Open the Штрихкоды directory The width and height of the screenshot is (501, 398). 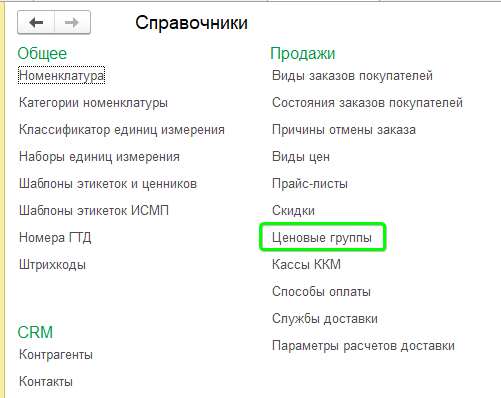tap(52, 265)
